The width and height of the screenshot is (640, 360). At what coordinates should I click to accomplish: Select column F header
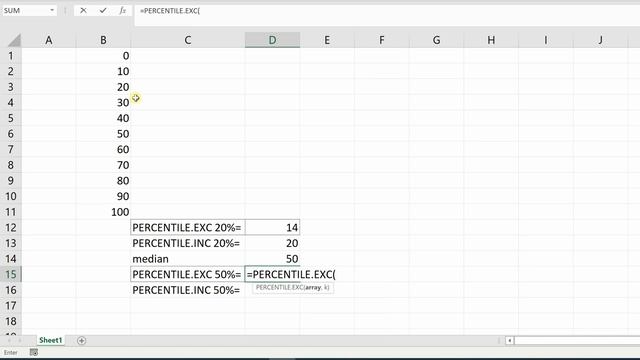pos(382,40)
